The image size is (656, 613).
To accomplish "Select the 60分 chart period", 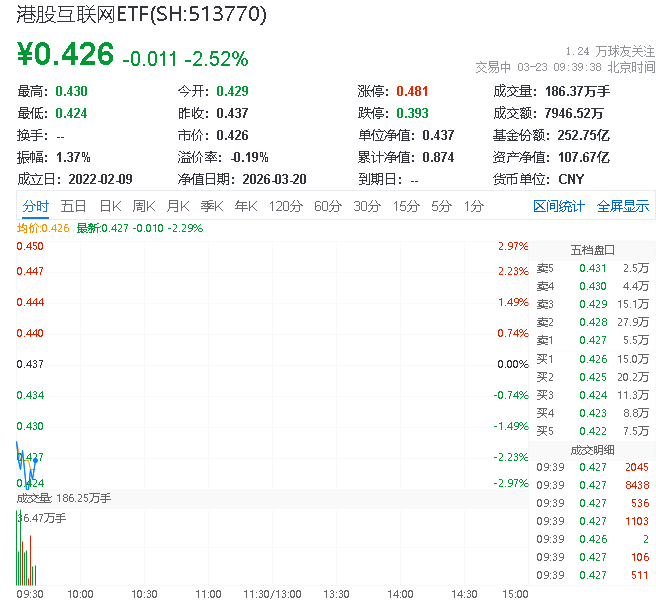I will point(328,206).
